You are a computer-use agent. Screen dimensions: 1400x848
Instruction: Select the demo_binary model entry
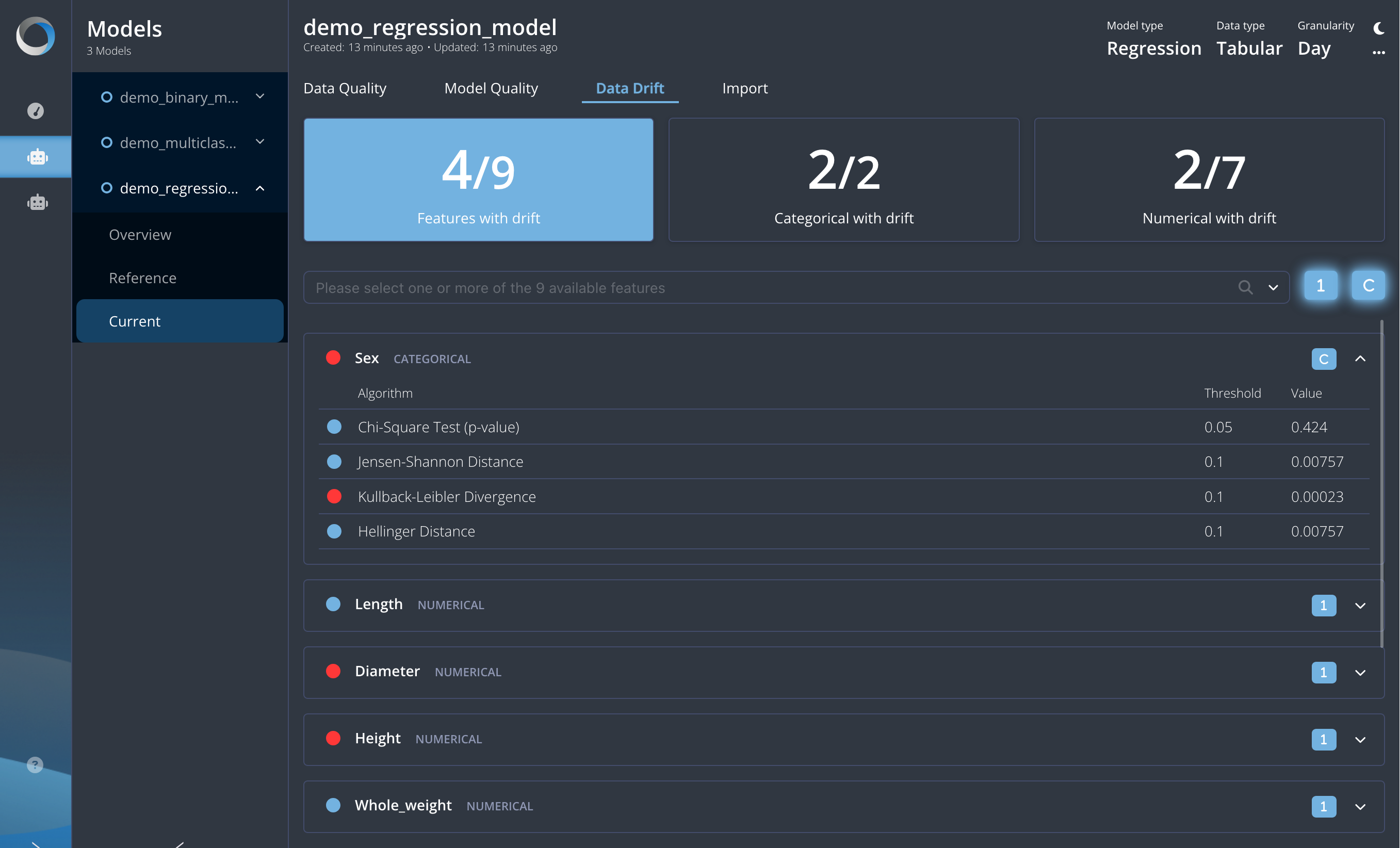[180, 97]
